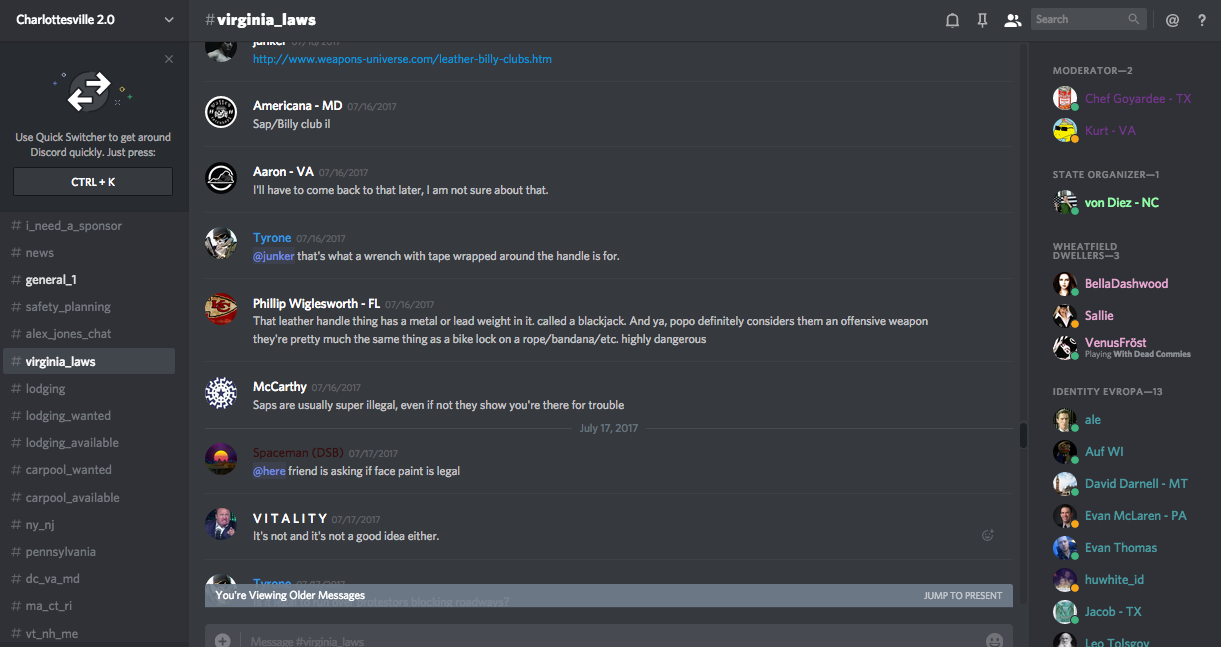The width and height of the screenshot is (1221, 647).
Task: Toggle the member list panel
Action: 1012,20
